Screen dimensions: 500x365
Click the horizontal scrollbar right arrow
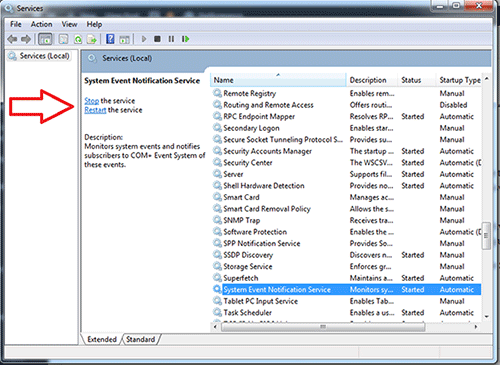tap(476, 327)
